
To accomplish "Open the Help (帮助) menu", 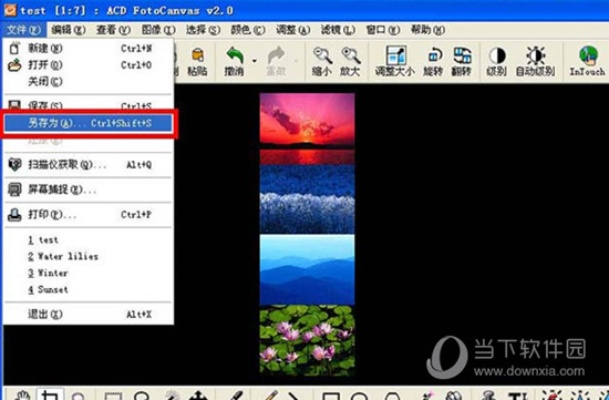I will (428, 30).
